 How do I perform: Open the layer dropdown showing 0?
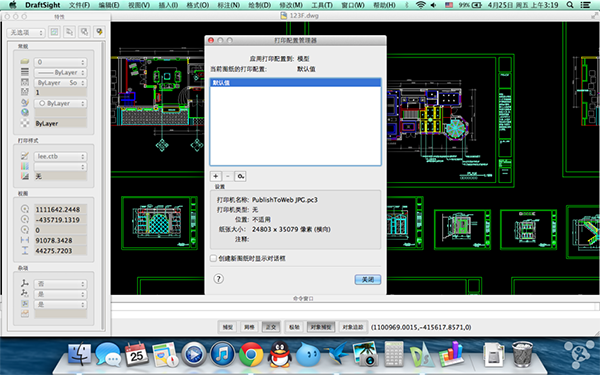coord(60,62)
